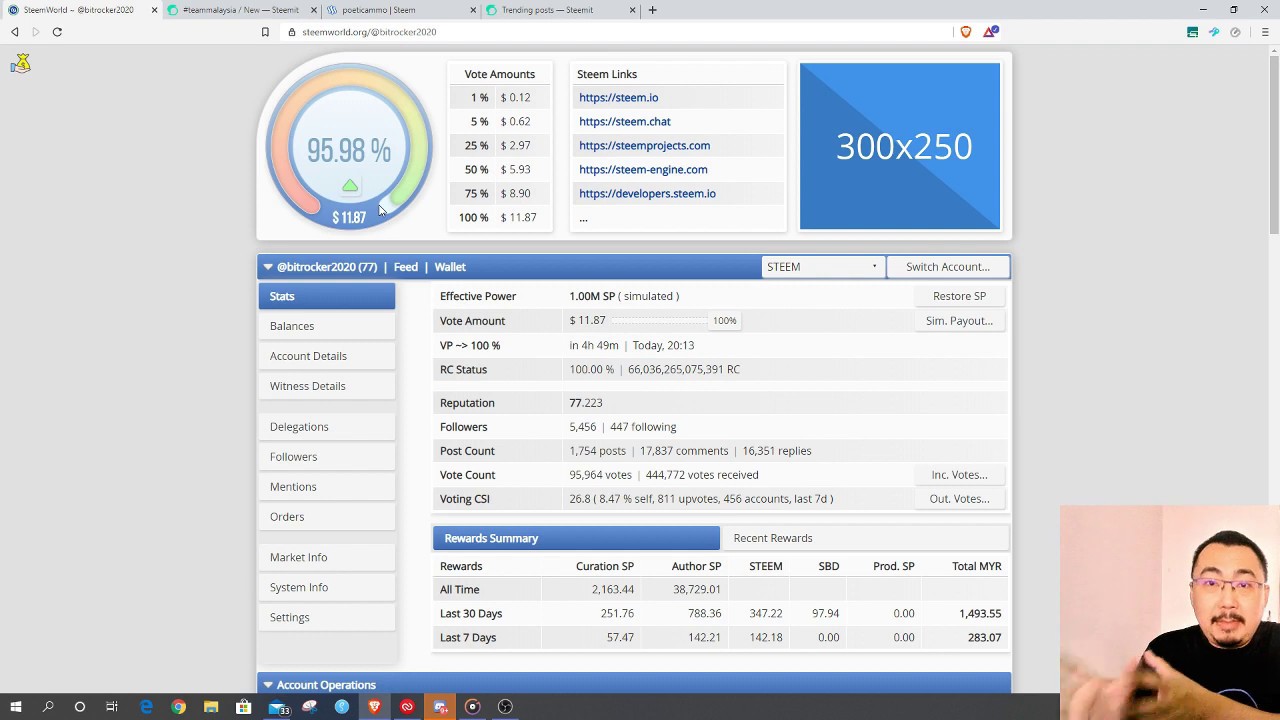1280x720 pixels.
Task: Open the https://steem.io link
Action: coord(618,97)
